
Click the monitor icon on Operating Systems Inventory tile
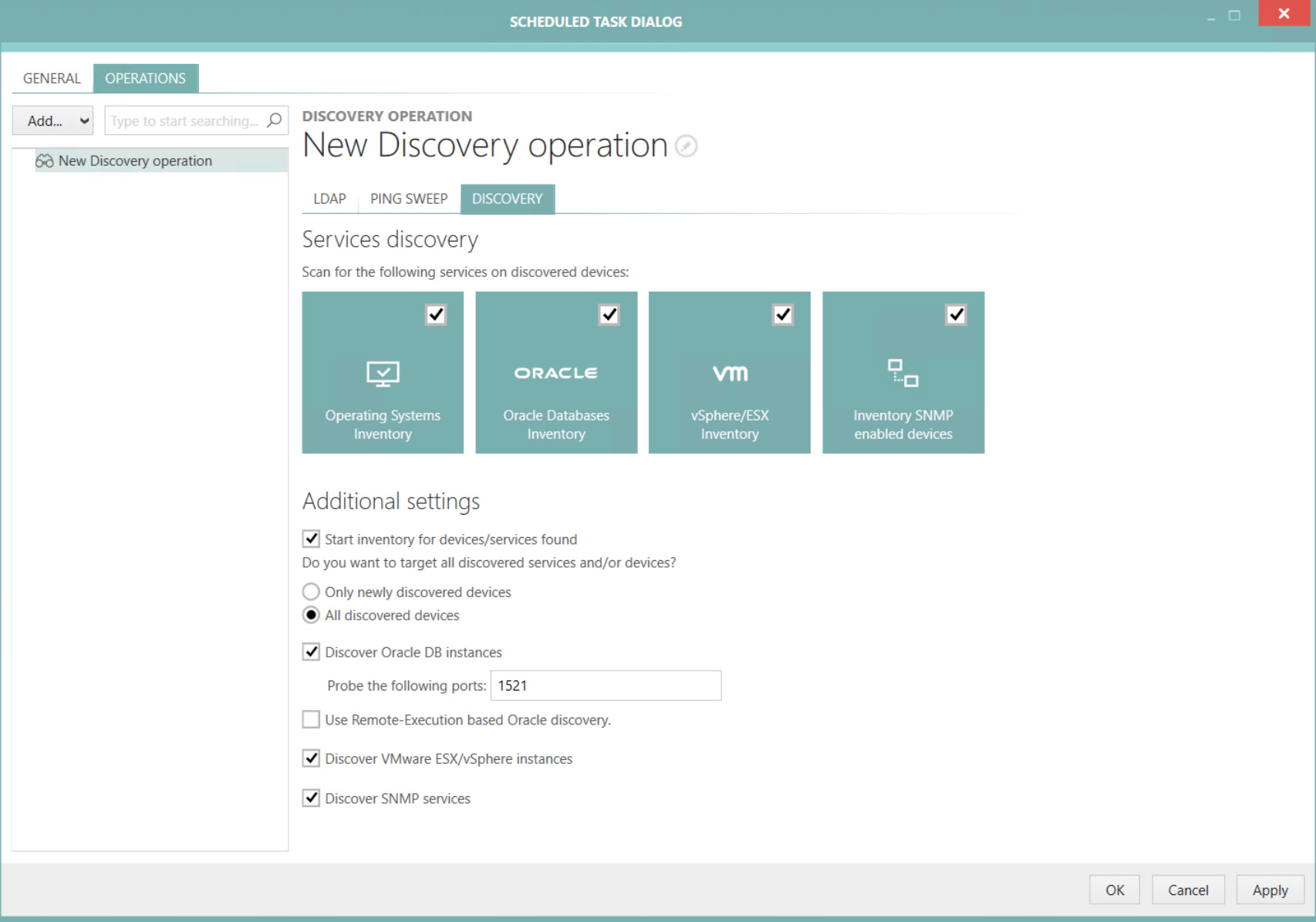(382, 373)
